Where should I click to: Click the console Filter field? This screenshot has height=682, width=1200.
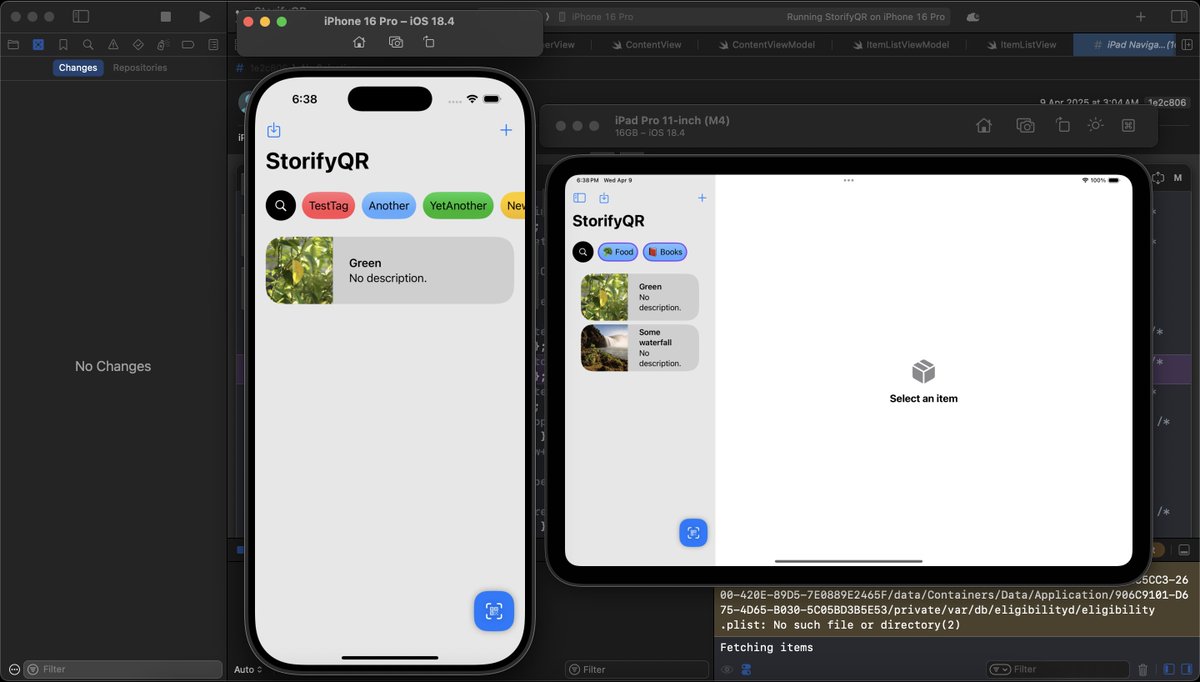point(1057,669)
